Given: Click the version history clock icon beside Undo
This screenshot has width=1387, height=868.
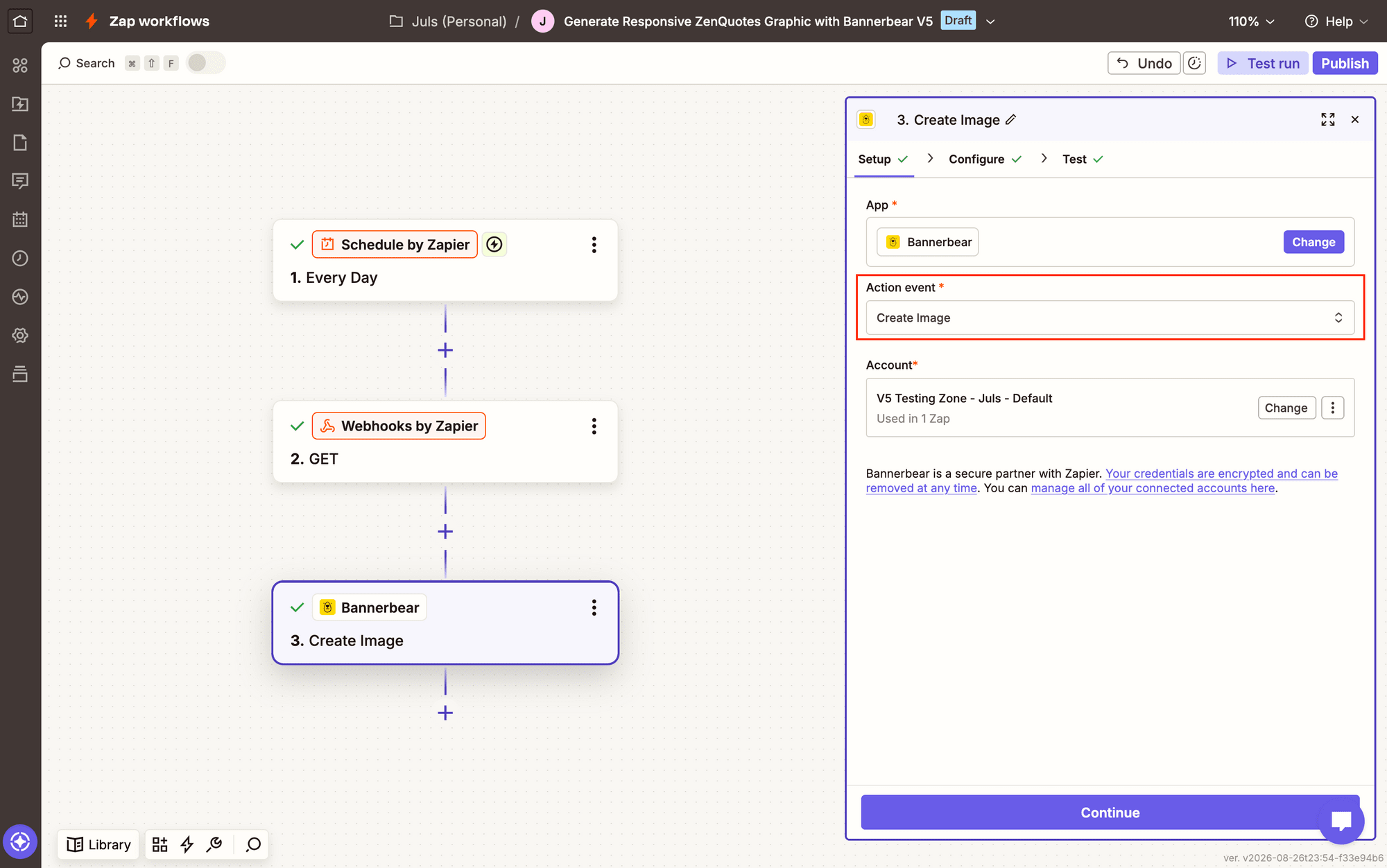Looking at the screenshot, I should click(x=1194, y=63).
